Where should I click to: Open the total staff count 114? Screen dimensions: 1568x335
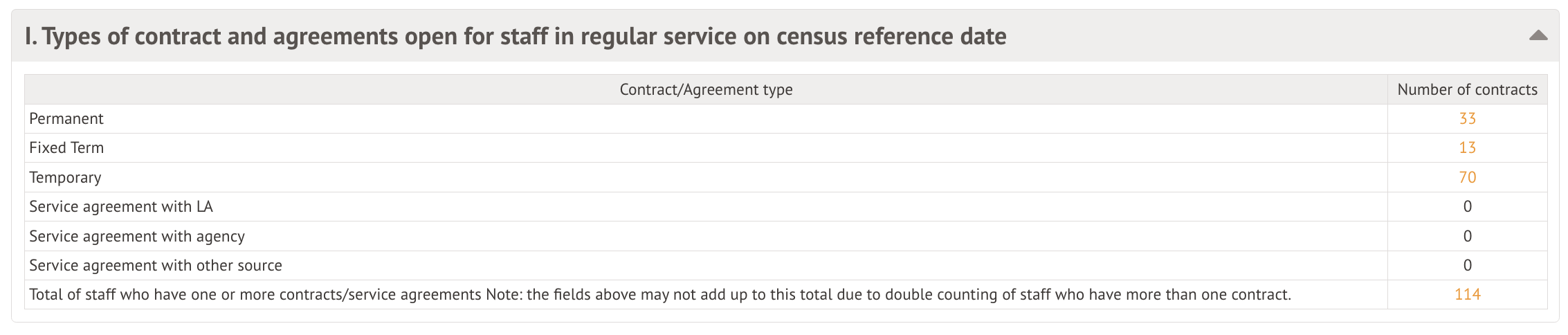pos(1467,295)
